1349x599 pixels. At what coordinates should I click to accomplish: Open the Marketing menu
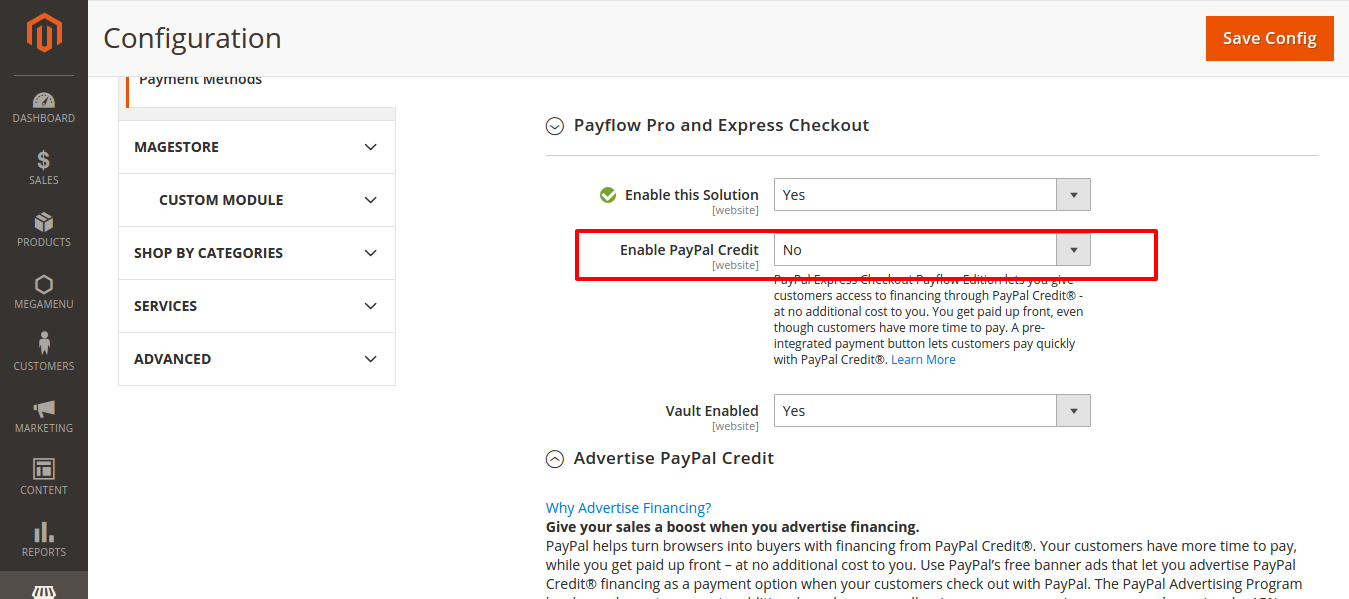click(43, 417)
